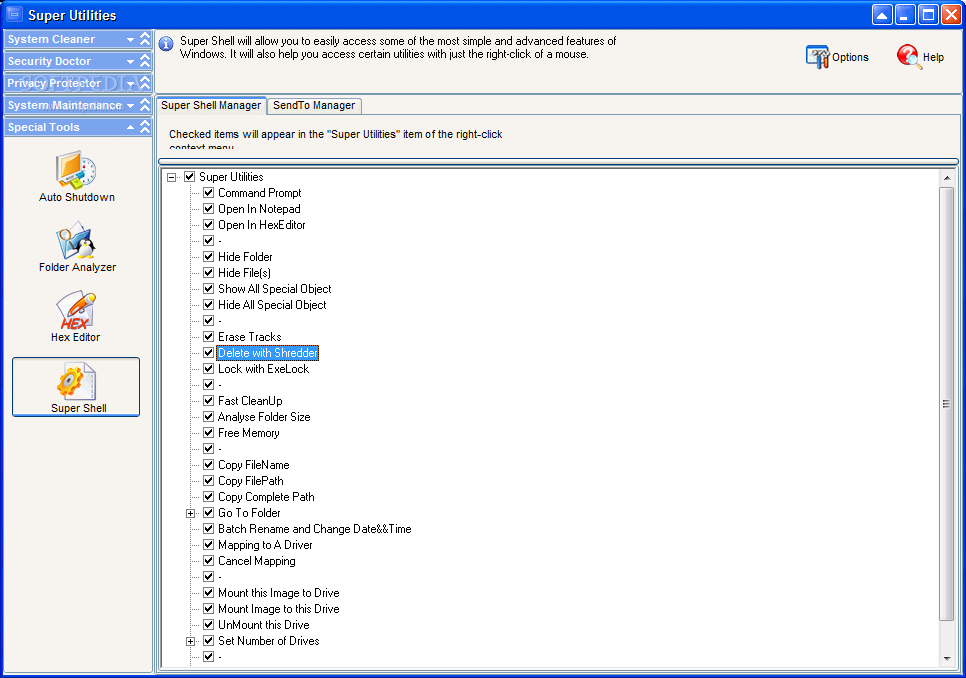
Task: Select Mount Image to this Drive item
Action: tap(278, 609)
